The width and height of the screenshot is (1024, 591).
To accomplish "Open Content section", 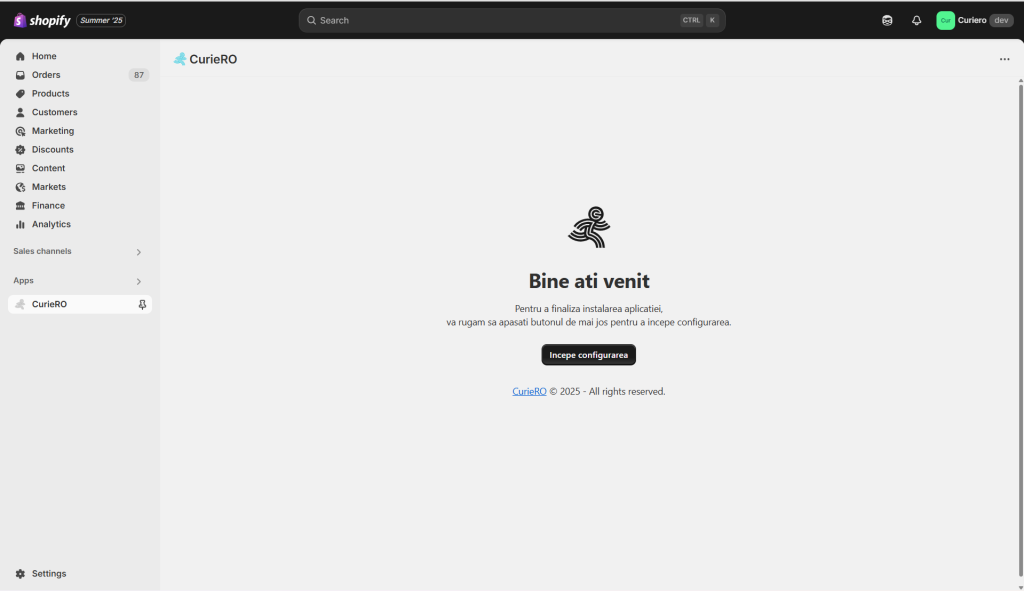I will (80, 168).
